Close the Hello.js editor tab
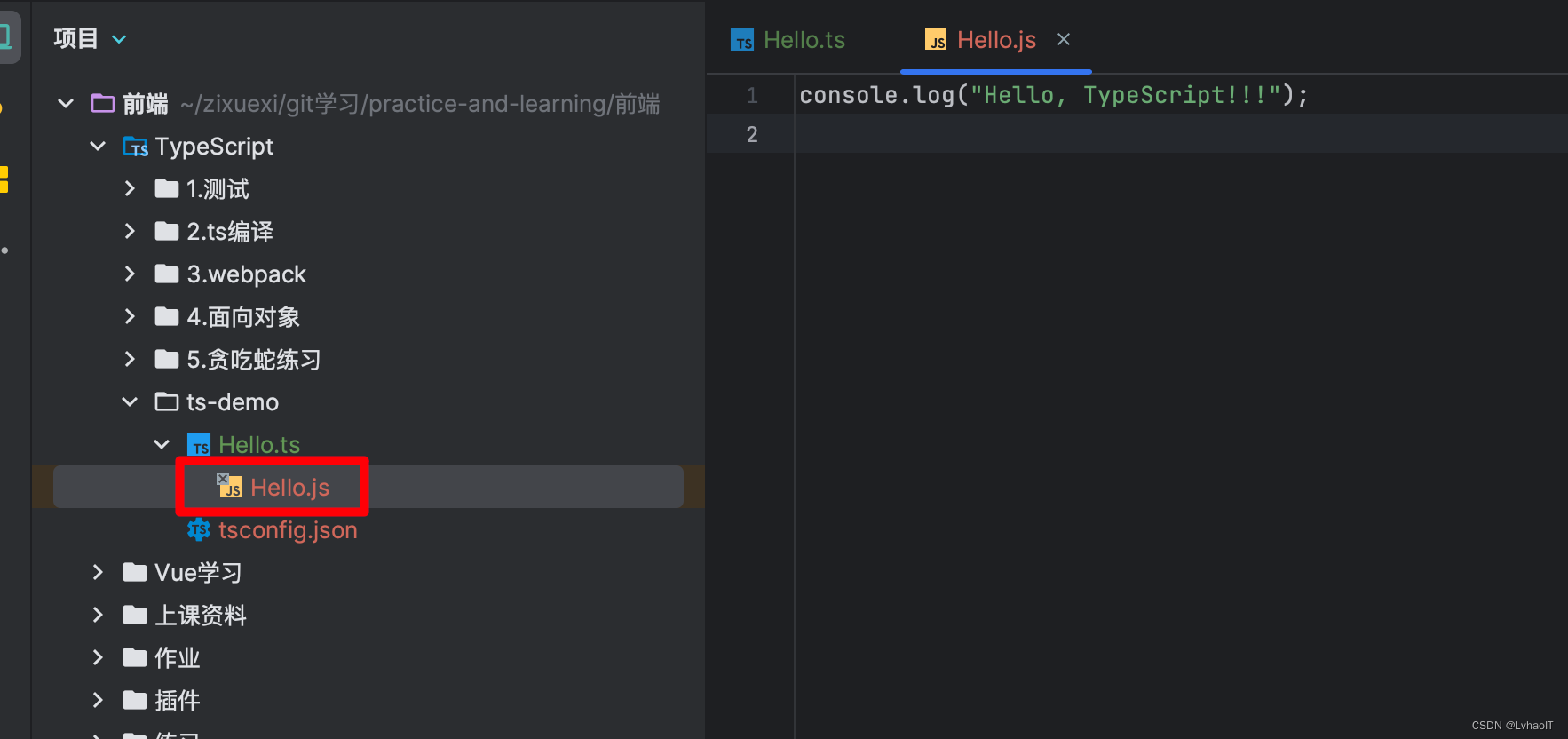Screen dimensions: 1568x739 coord(1064,39)
